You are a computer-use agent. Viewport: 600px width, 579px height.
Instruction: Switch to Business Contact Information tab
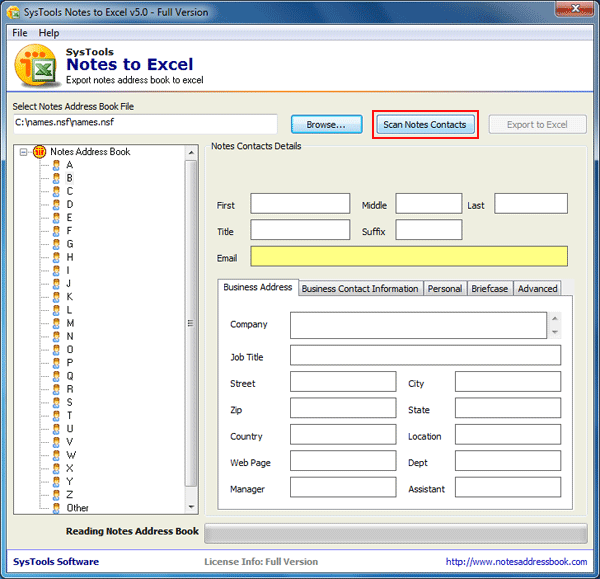[360, 289]
